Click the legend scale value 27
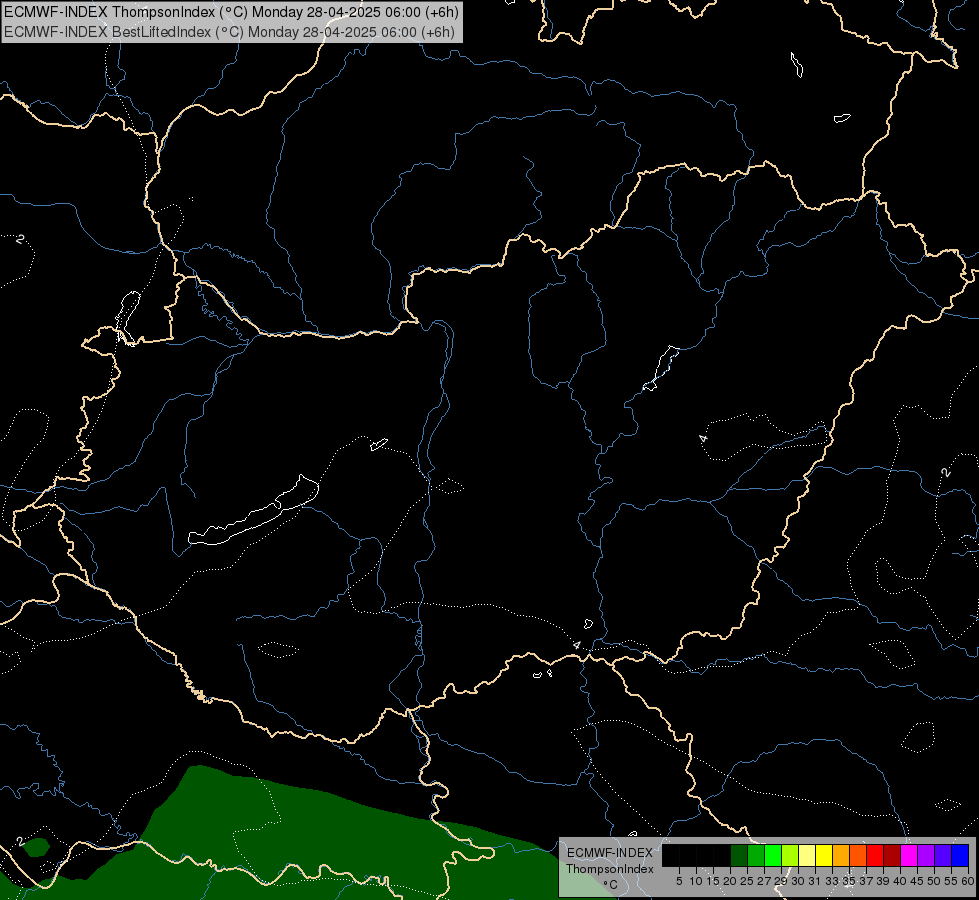Viewport: 979px width, 900px height. [x=764, y=881]
